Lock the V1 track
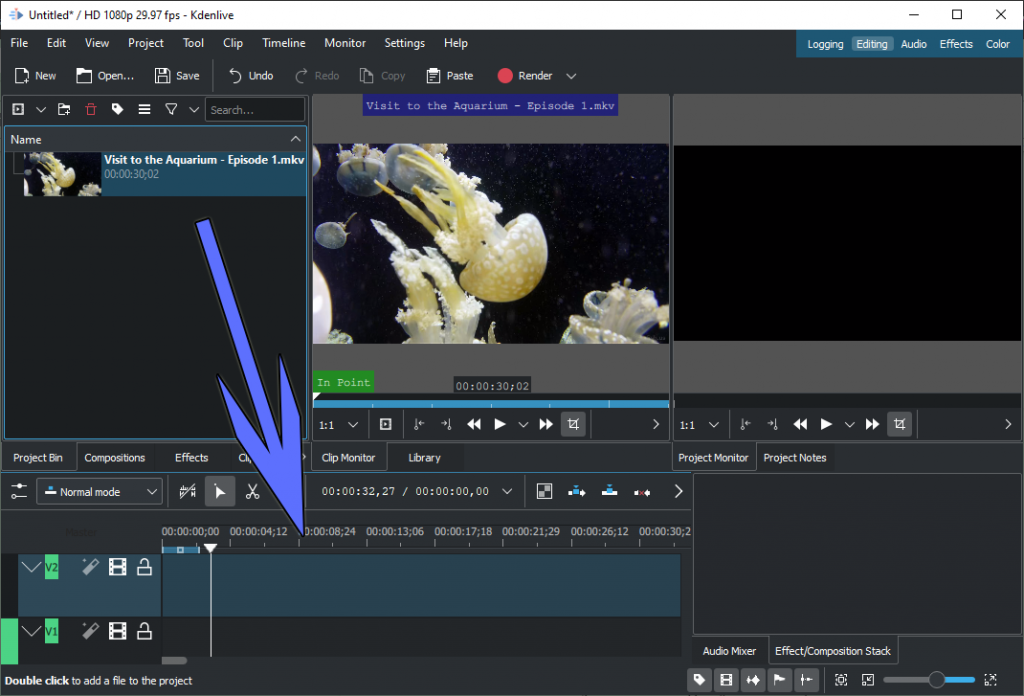This screenshot has height=696, width=1024. [144, 631]
